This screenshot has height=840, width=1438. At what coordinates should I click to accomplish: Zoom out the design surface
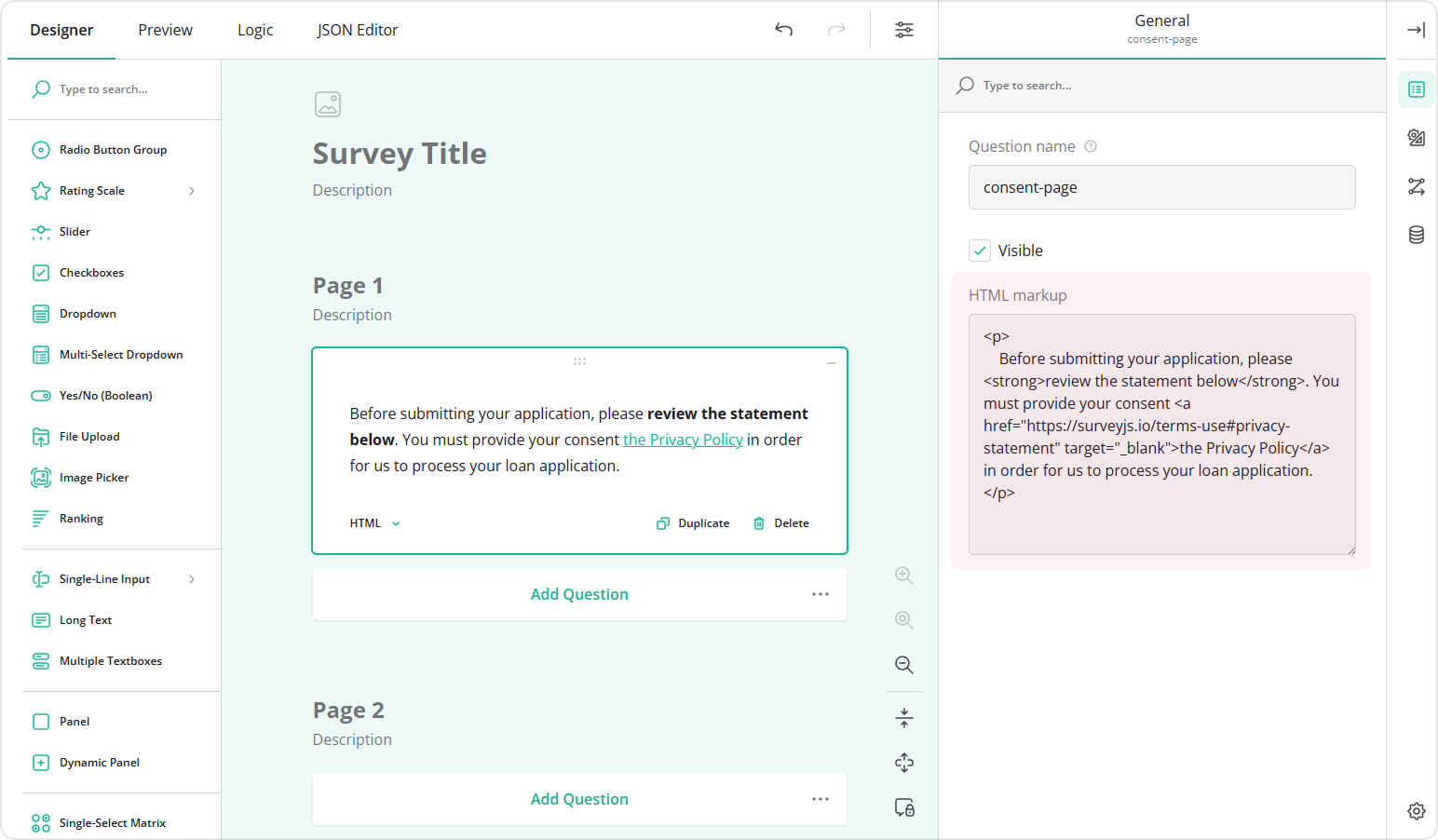(x=902, y=665)
